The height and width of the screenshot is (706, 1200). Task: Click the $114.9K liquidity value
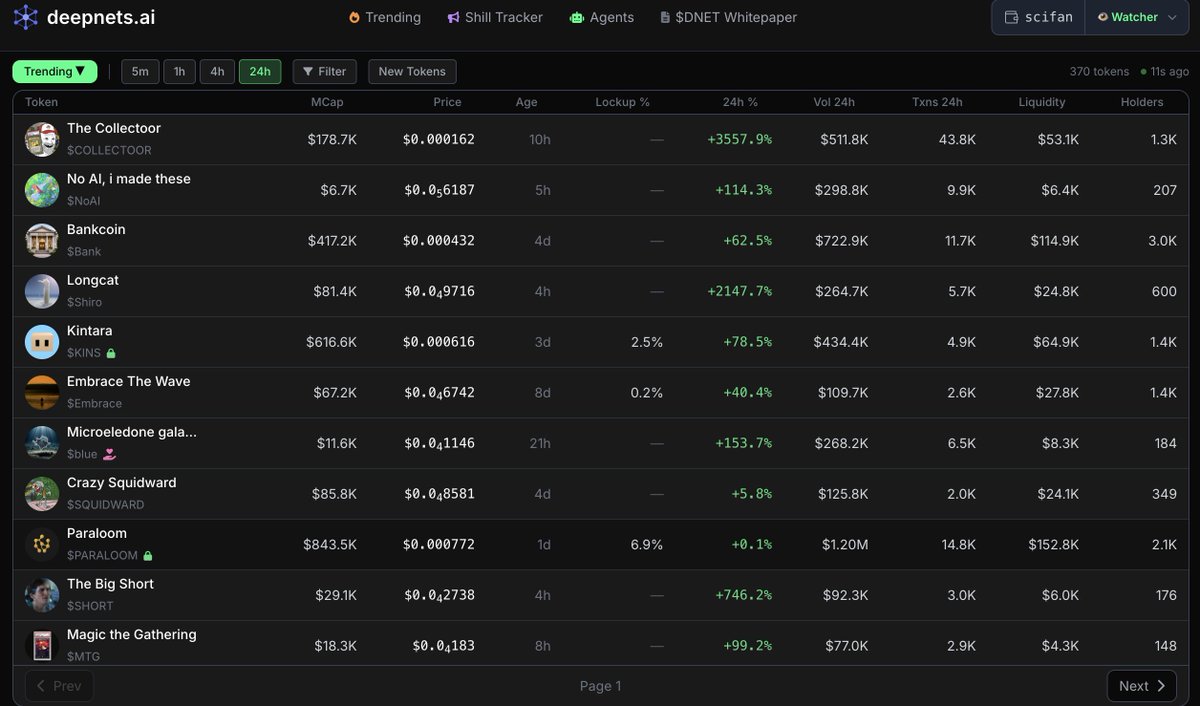point(1054,241)
